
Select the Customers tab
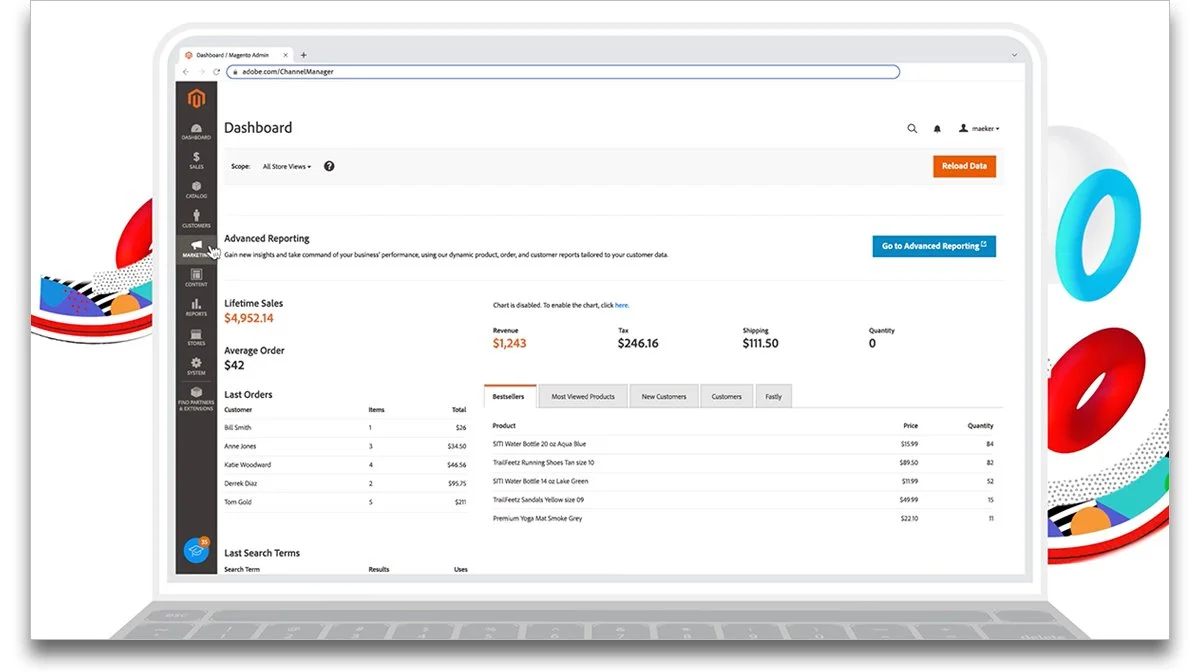[727, 396]
